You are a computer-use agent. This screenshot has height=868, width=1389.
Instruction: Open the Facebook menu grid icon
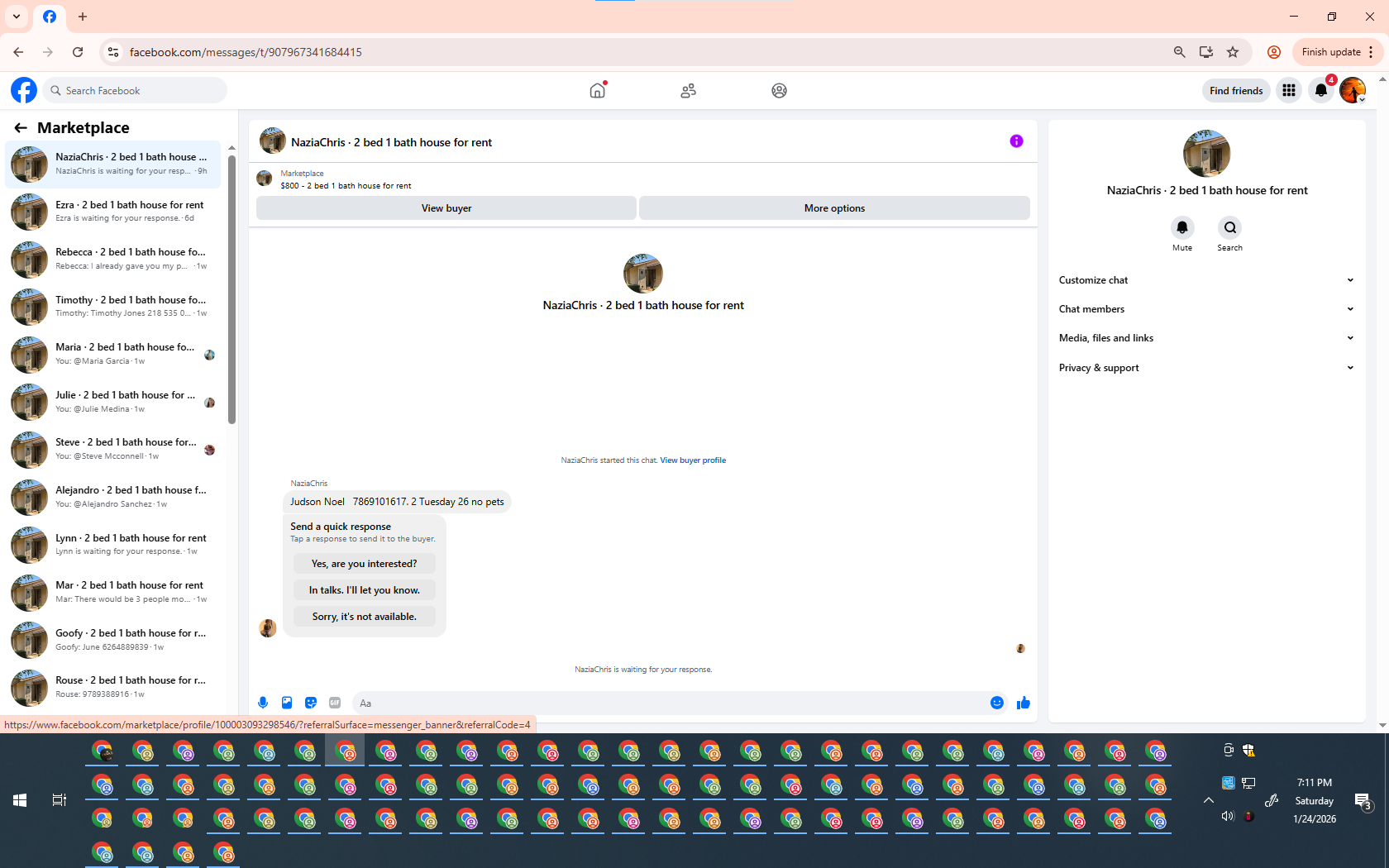(1289, 90)
